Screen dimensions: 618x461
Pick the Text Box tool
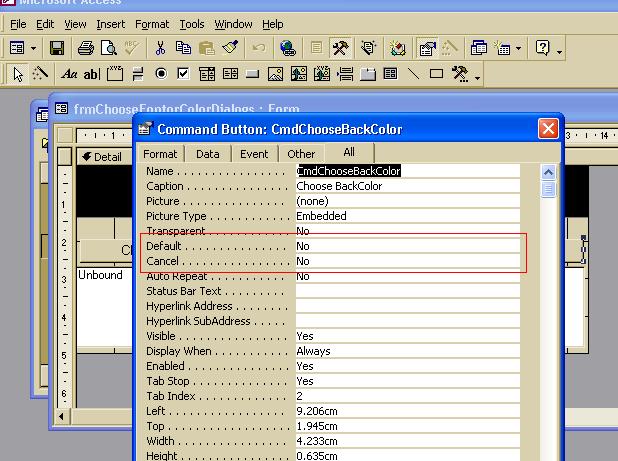(91, 74)
